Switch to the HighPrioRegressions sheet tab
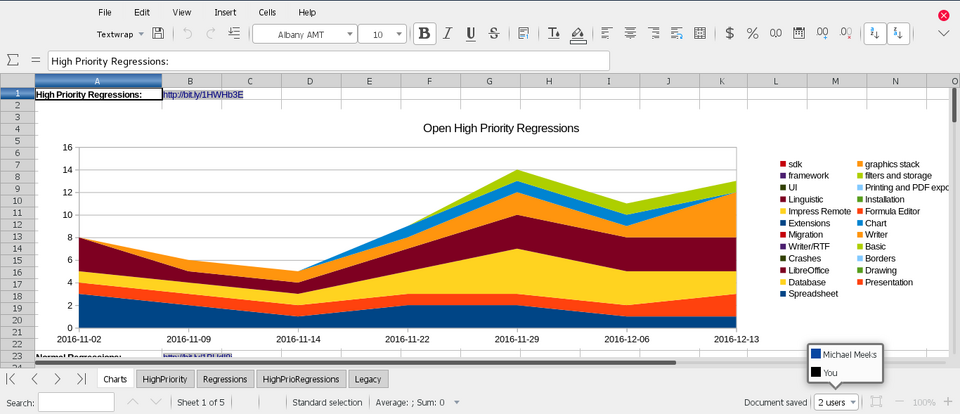Viewport: 960px width, 414px height. coord(302,379)
